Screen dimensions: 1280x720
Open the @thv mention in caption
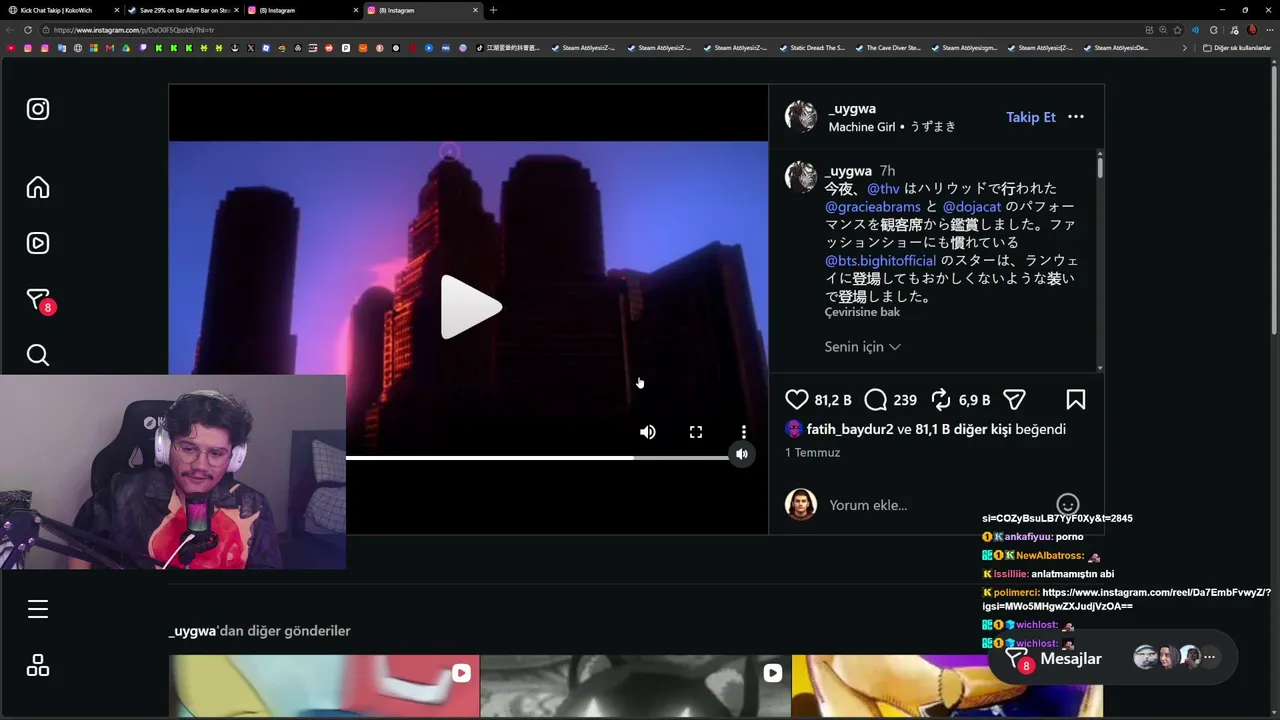coord(883,188)
